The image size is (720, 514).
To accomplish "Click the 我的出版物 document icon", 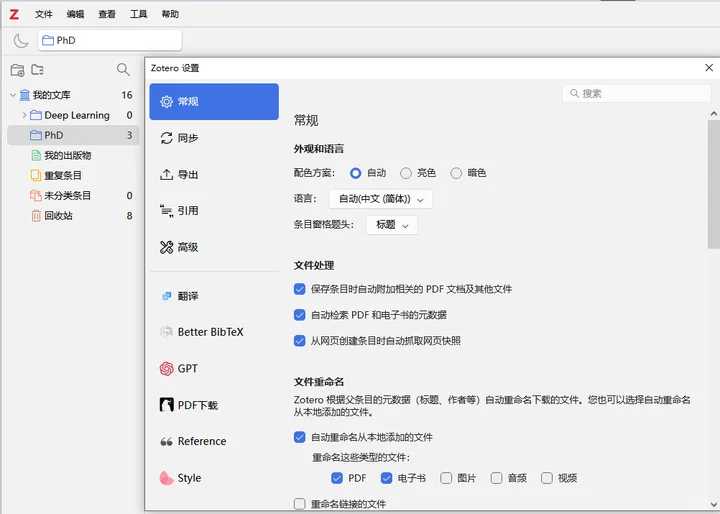I will pyautogui.click(x=36, y=155).
